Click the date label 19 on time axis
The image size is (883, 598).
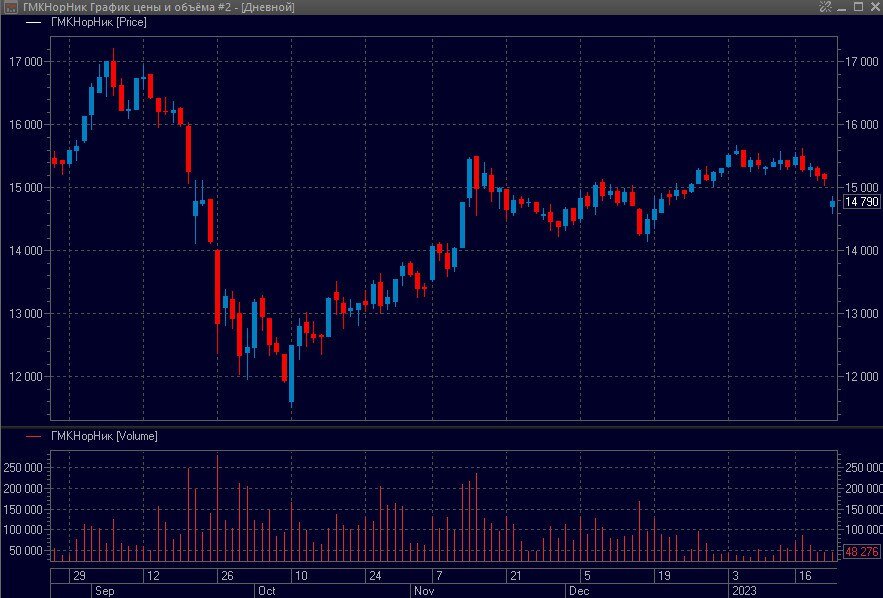click(x=664, y=576)
